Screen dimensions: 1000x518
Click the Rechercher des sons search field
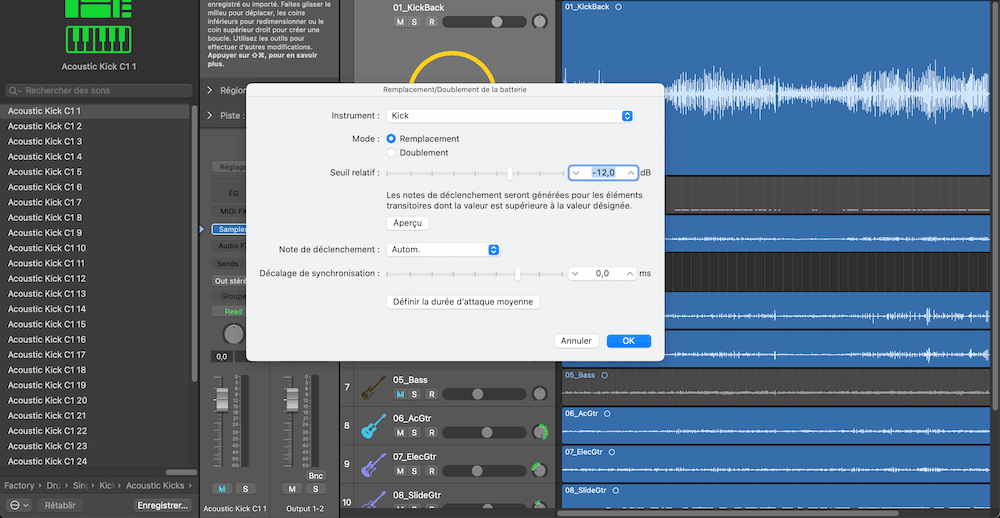pyautogui.click(x=99, y=91)
